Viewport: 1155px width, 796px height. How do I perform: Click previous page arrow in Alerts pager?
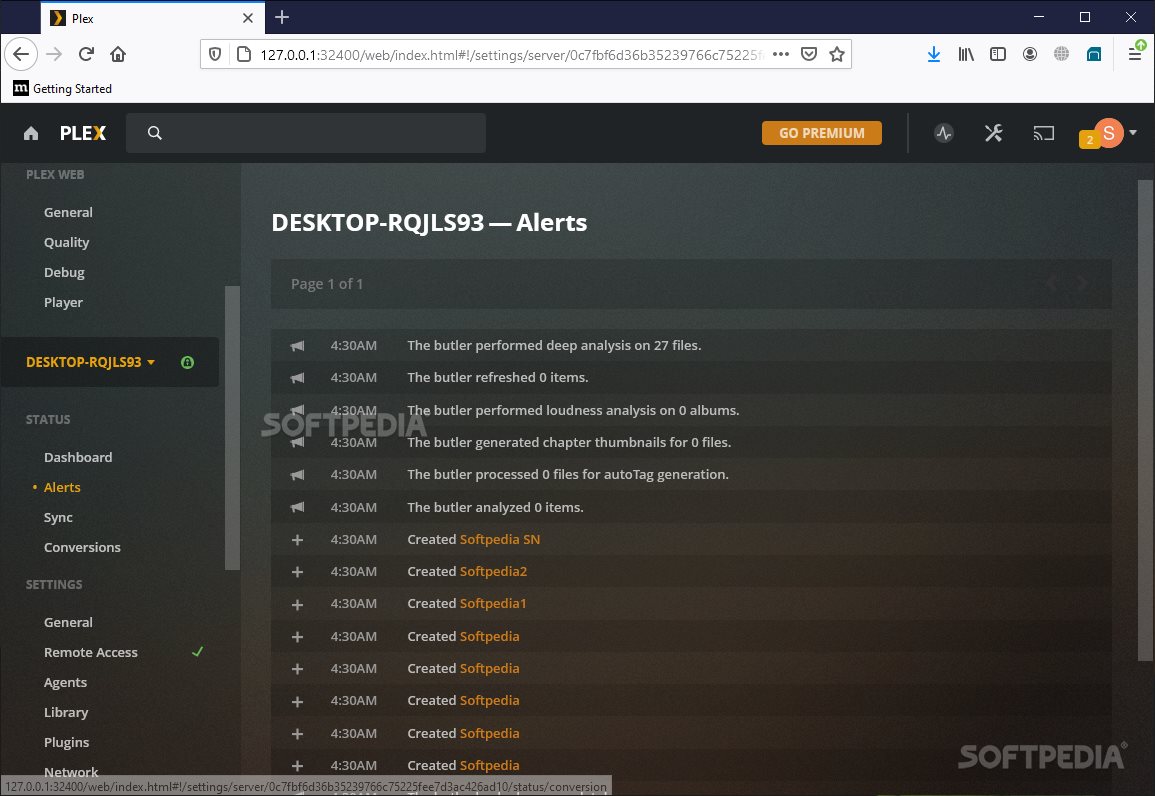click(x=1051, y=283)
